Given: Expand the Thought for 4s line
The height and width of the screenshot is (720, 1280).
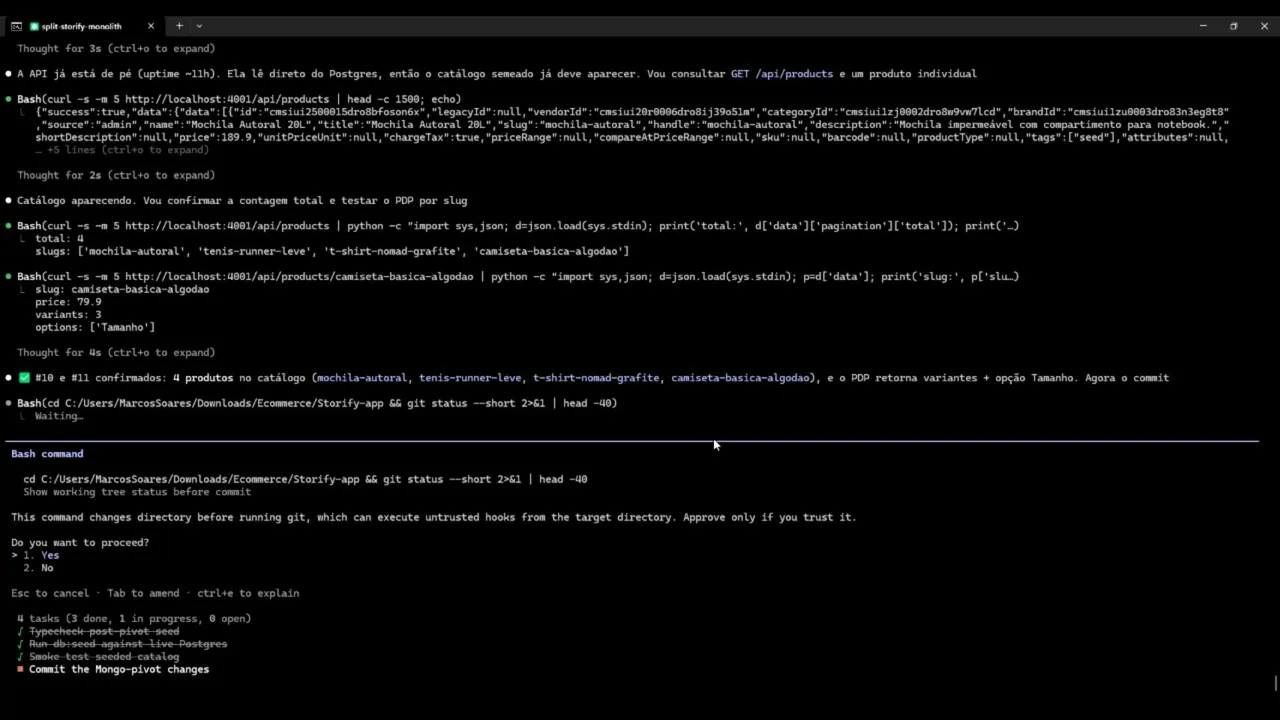Looking at the screenshot, I should coord(116,352).
